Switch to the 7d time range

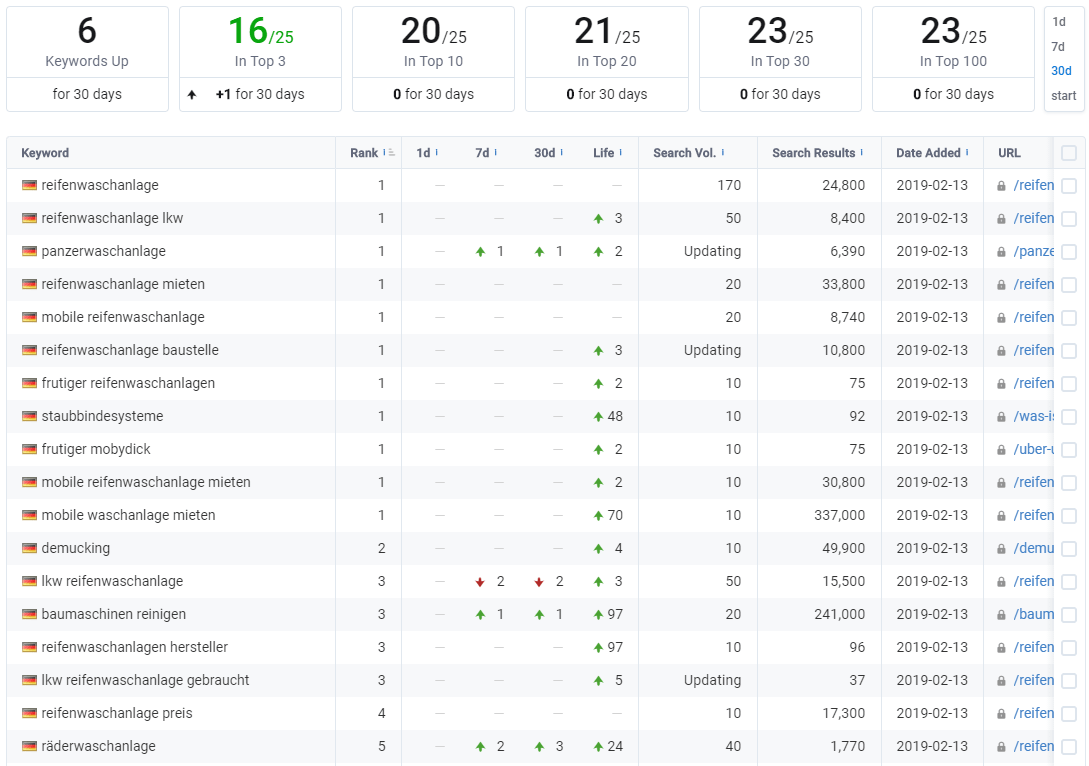pyautogui.click(x=1058, y=47)
